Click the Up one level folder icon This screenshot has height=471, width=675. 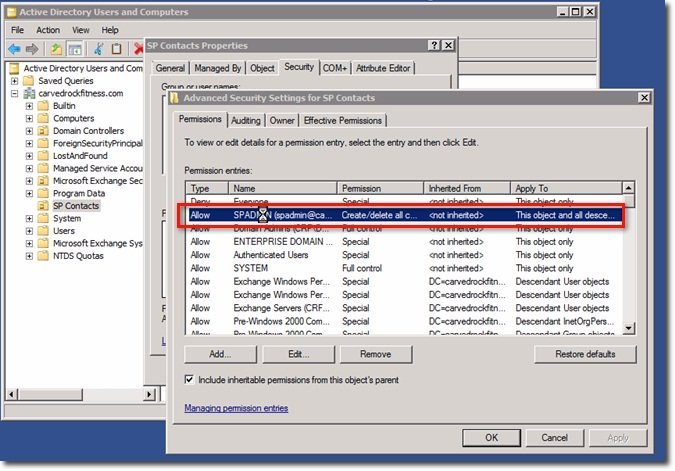click(x=56, y=49)
